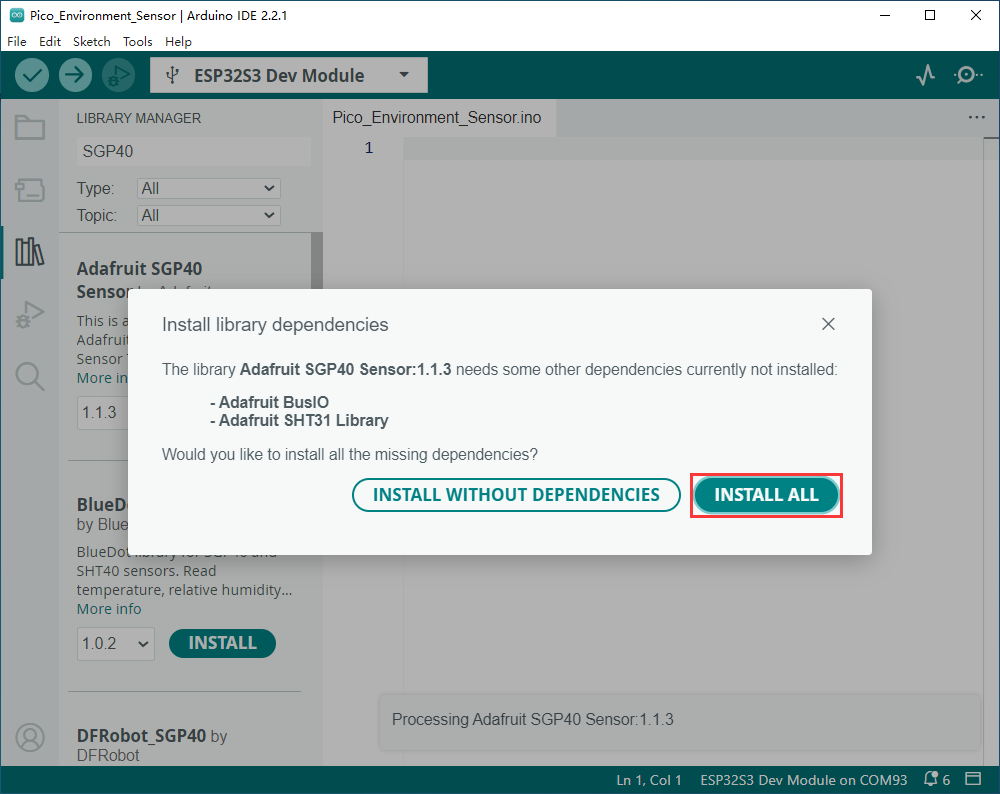Click line 1 in the code editor

(692, 148)
